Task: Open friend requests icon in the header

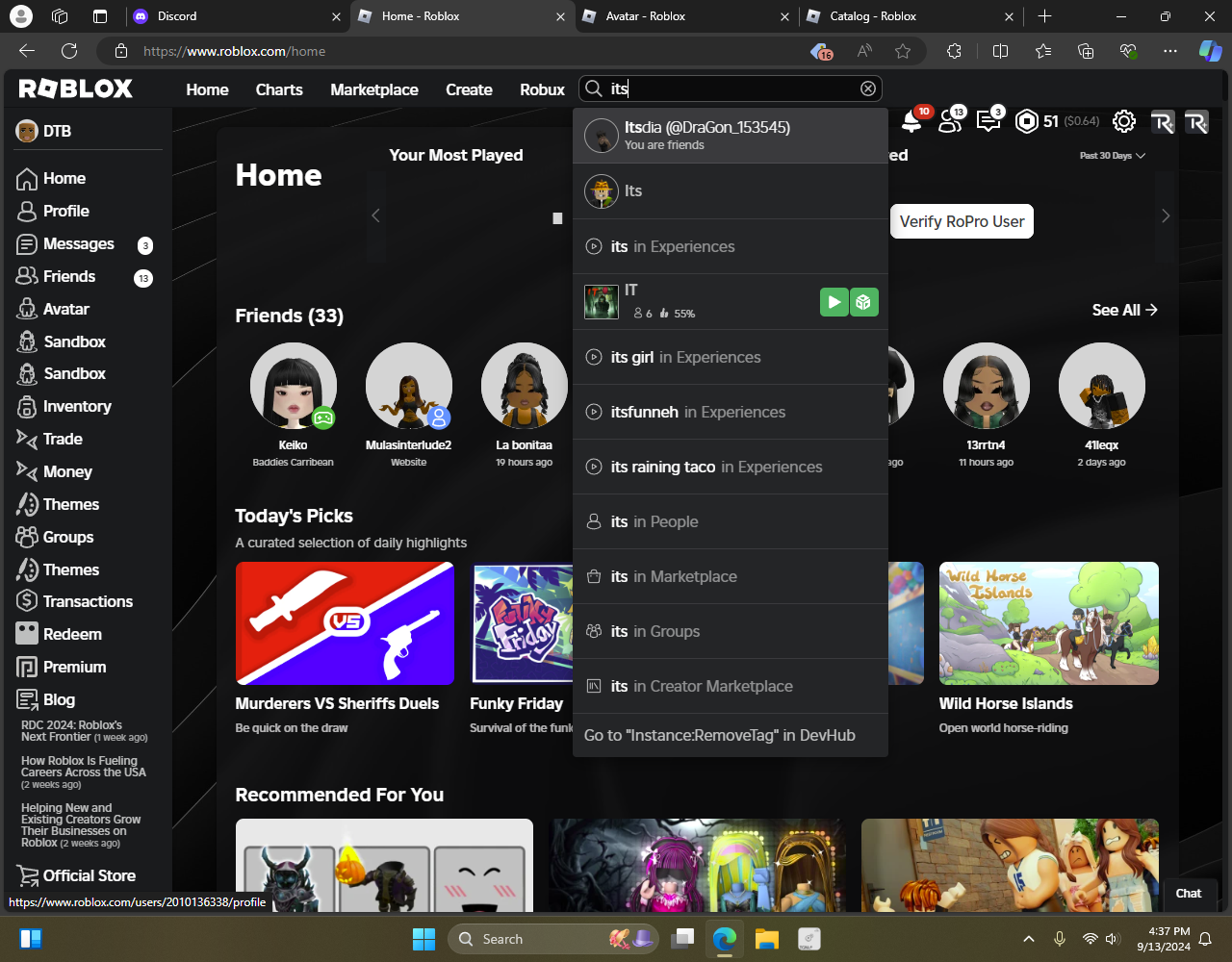Action: coord(950,121)
